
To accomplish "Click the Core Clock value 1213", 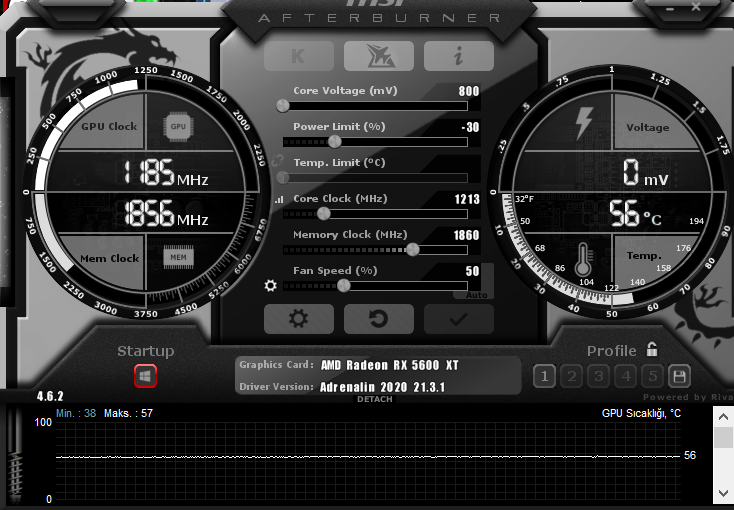I will pos(467,200).
